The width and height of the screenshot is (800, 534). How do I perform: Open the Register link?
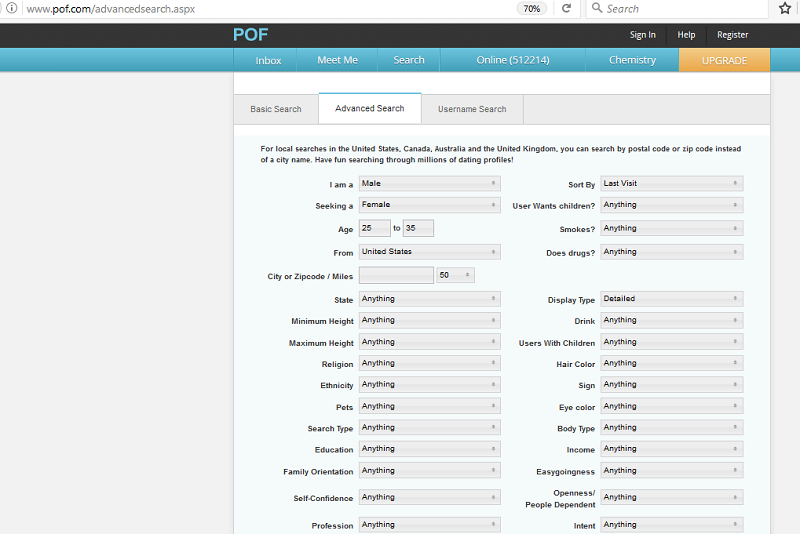733,35
